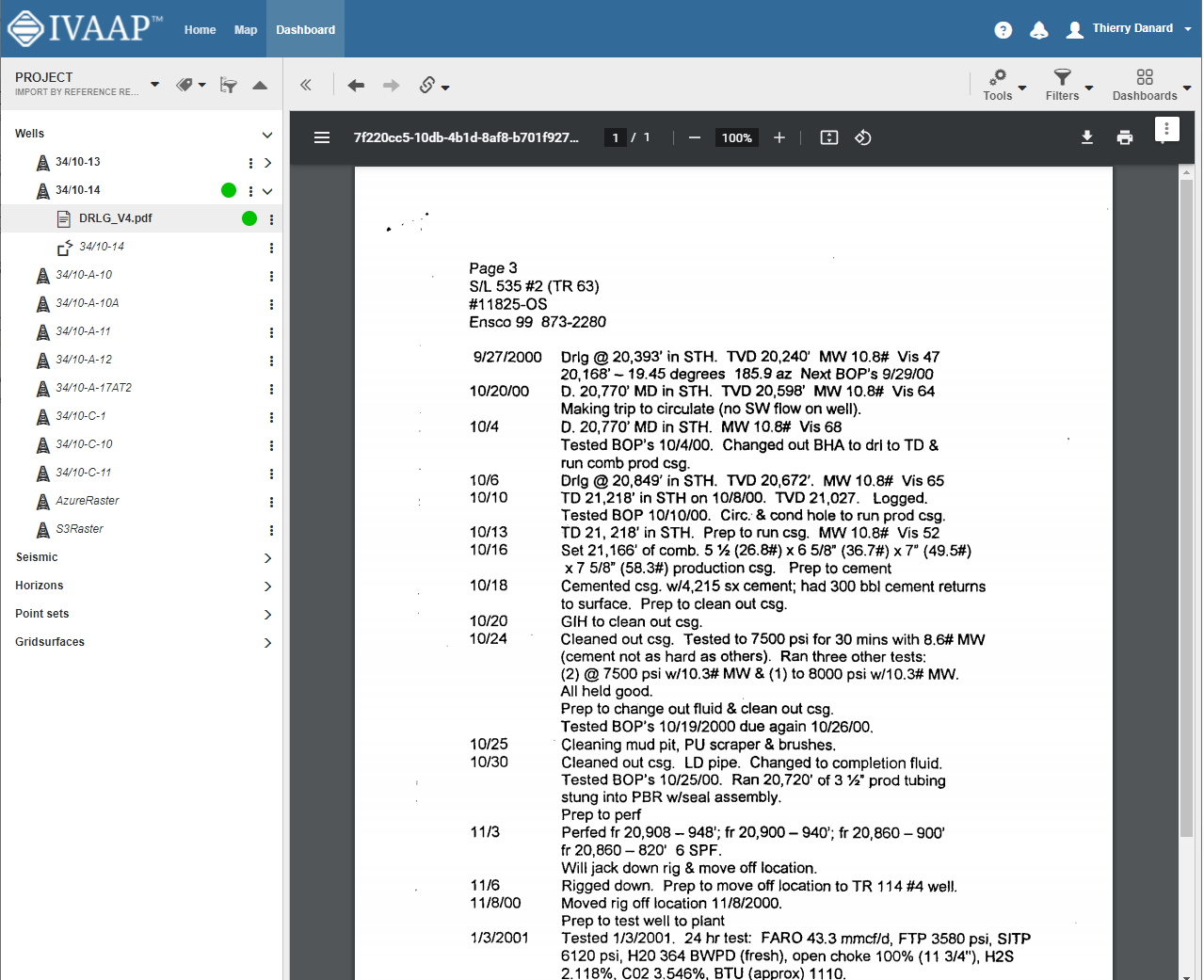Open the Home page
Screen dimensions: 1204x980
[x=201, y=30]
